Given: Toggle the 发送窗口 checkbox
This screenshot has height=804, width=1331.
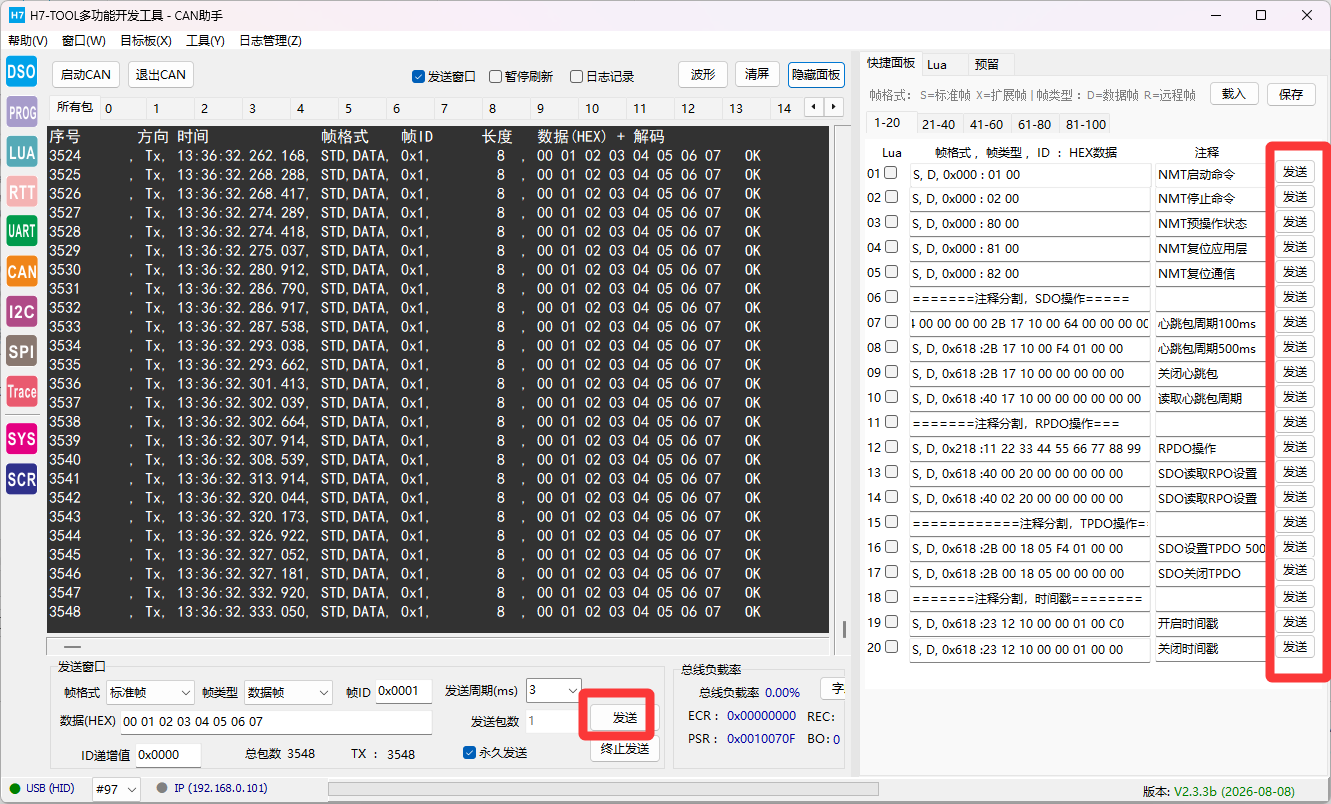Looking at the screenshot, I should (x=419, y=77).
